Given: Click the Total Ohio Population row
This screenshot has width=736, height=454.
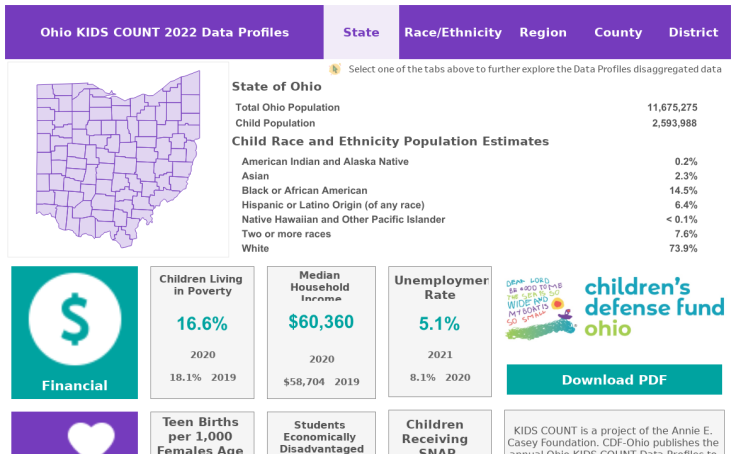Looking at the screenshot, I should [x=465, y=107].
